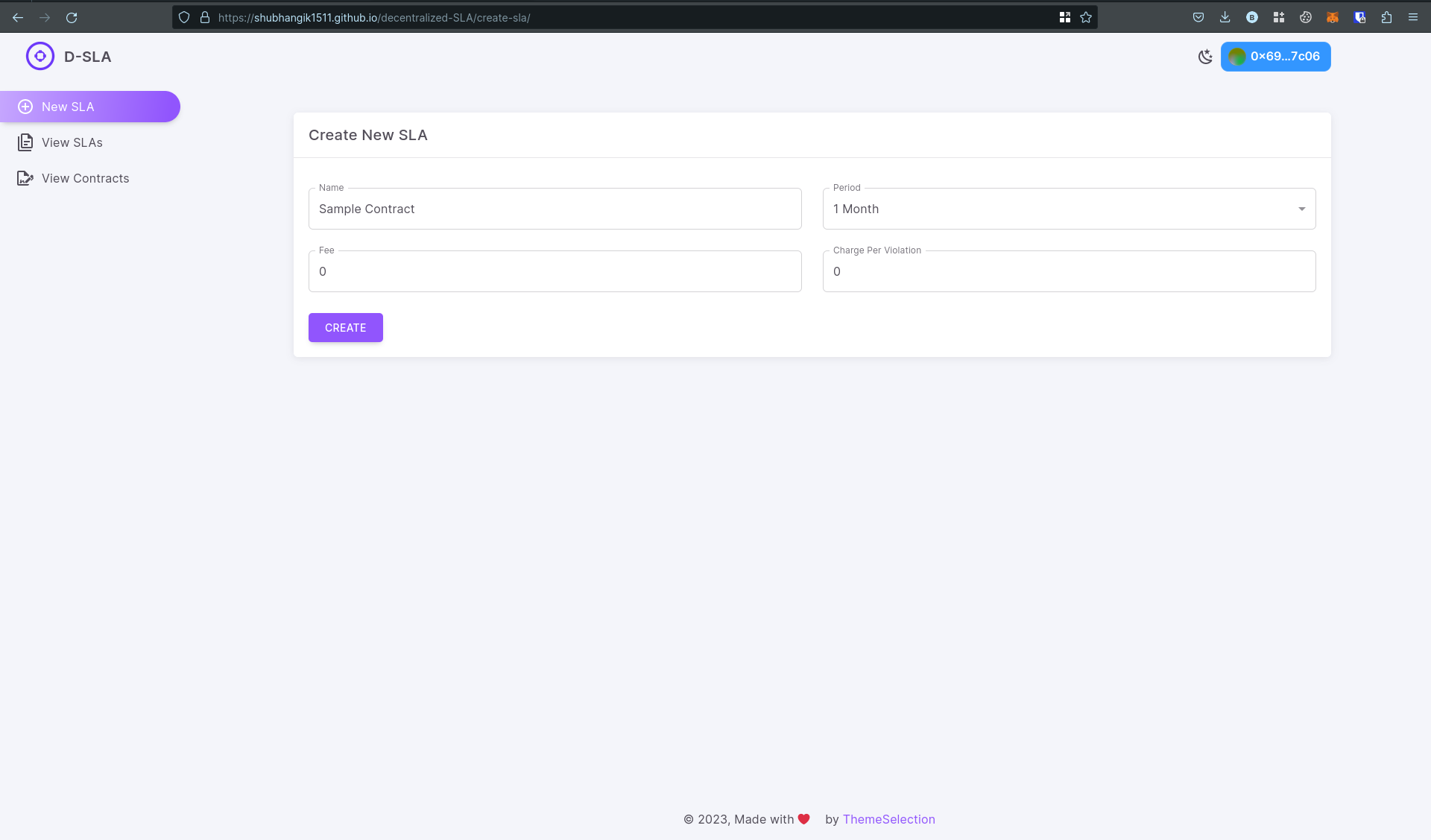
Task: Reload the page in browser
Action: (72, 17)
